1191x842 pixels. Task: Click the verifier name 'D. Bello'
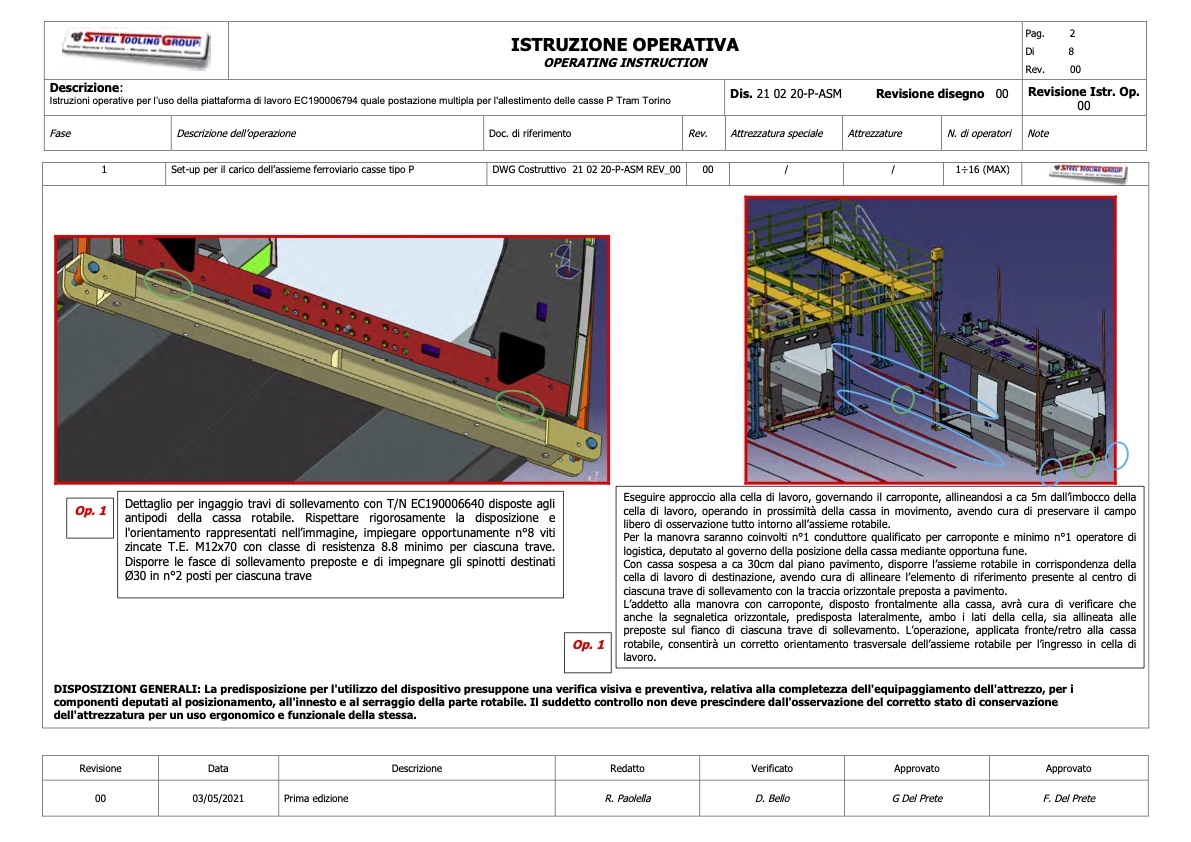772,799
